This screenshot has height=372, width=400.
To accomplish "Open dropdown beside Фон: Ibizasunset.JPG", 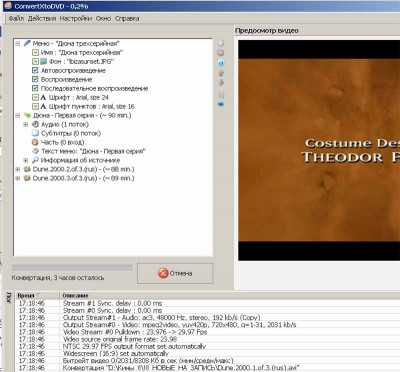I will pos(35,61).
